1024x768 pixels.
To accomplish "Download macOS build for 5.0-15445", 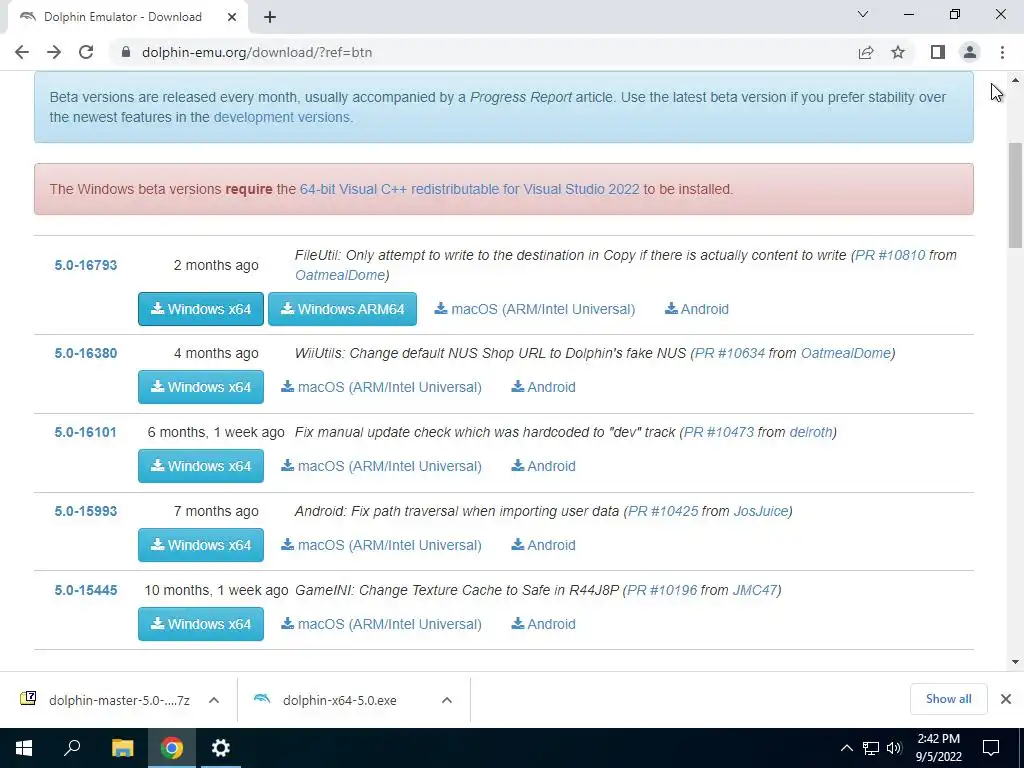I will pyautogui.click(x=381, y=624).
